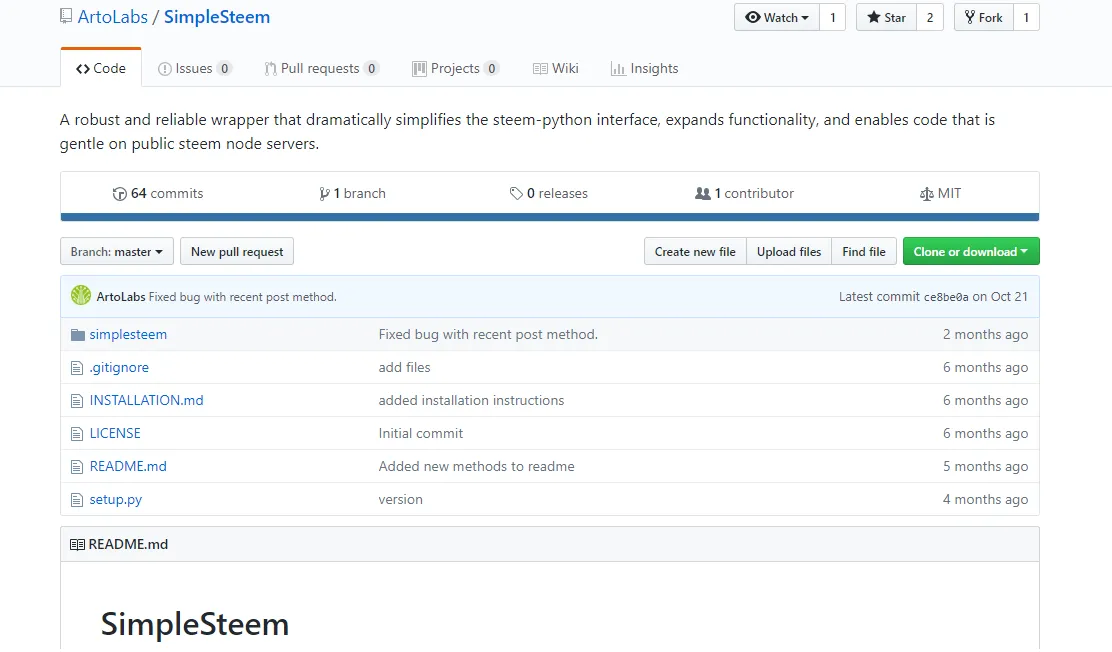This screenshot has width=1112, height=652.
Task: Open README.md in the file list
Action: click(128, 466)
